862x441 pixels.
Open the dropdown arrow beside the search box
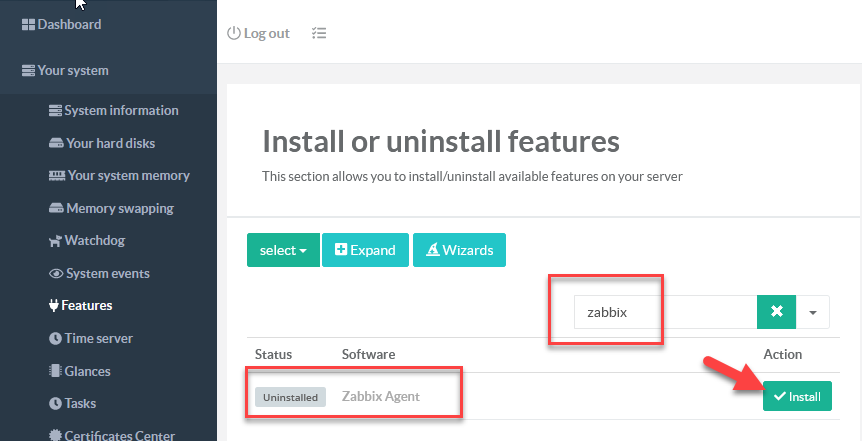pos(813,313)
